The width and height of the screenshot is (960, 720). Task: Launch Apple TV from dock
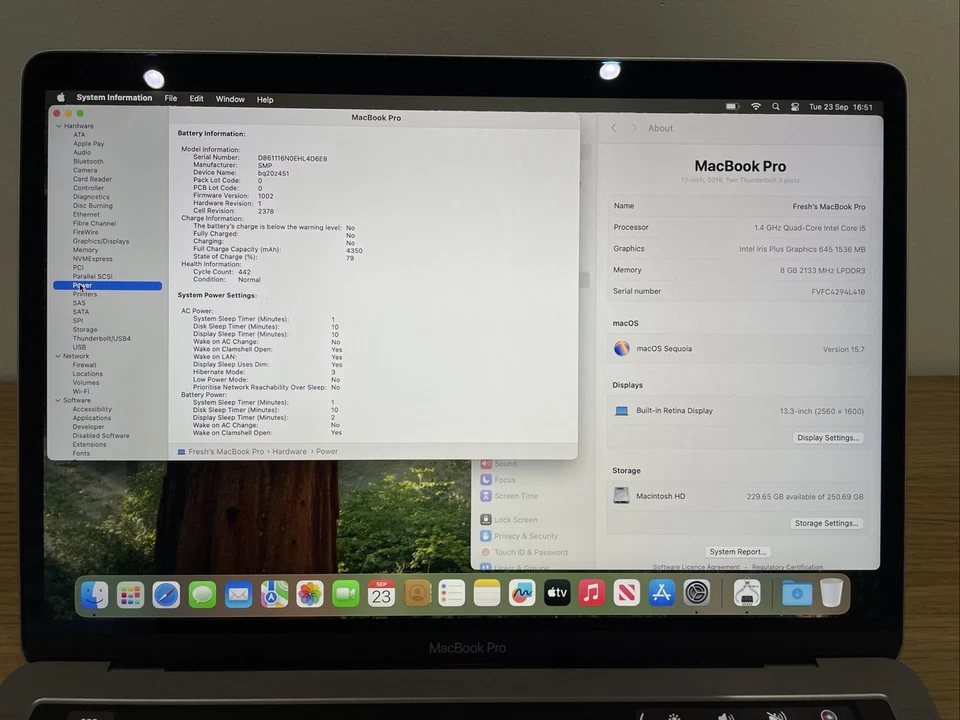point(557,593)
